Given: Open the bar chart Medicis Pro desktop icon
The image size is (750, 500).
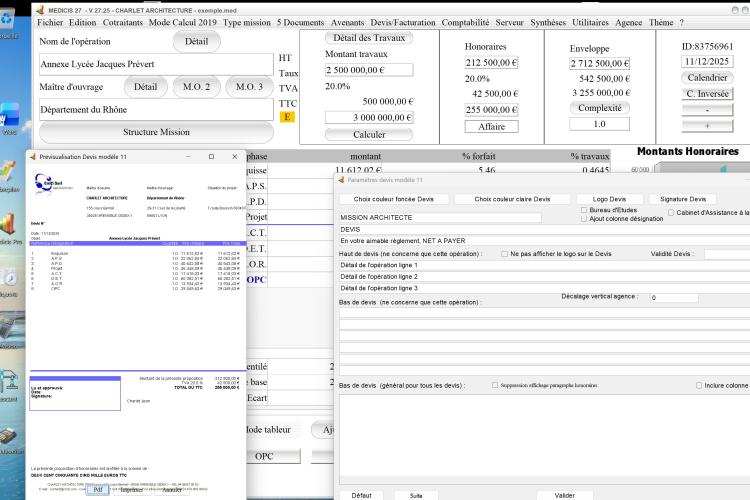Looking at the screenshot, I should (9, 227).
